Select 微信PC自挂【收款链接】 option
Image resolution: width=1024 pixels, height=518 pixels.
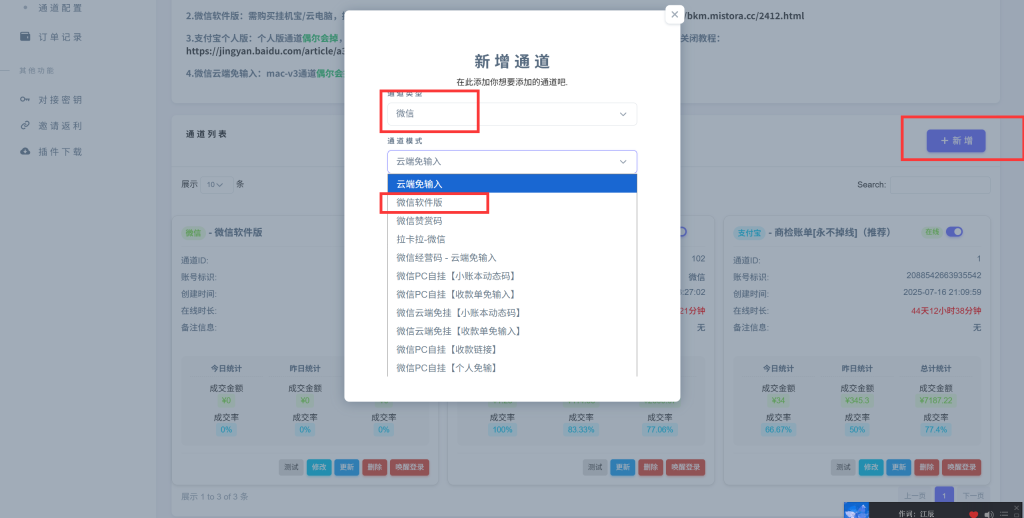click(x=512, y=349)
